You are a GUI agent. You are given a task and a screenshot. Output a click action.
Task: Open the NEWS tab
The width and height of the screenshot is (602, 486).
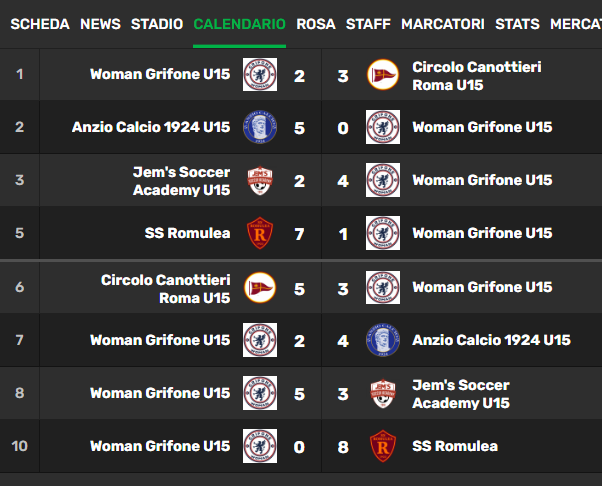click(x=100, y=24)
